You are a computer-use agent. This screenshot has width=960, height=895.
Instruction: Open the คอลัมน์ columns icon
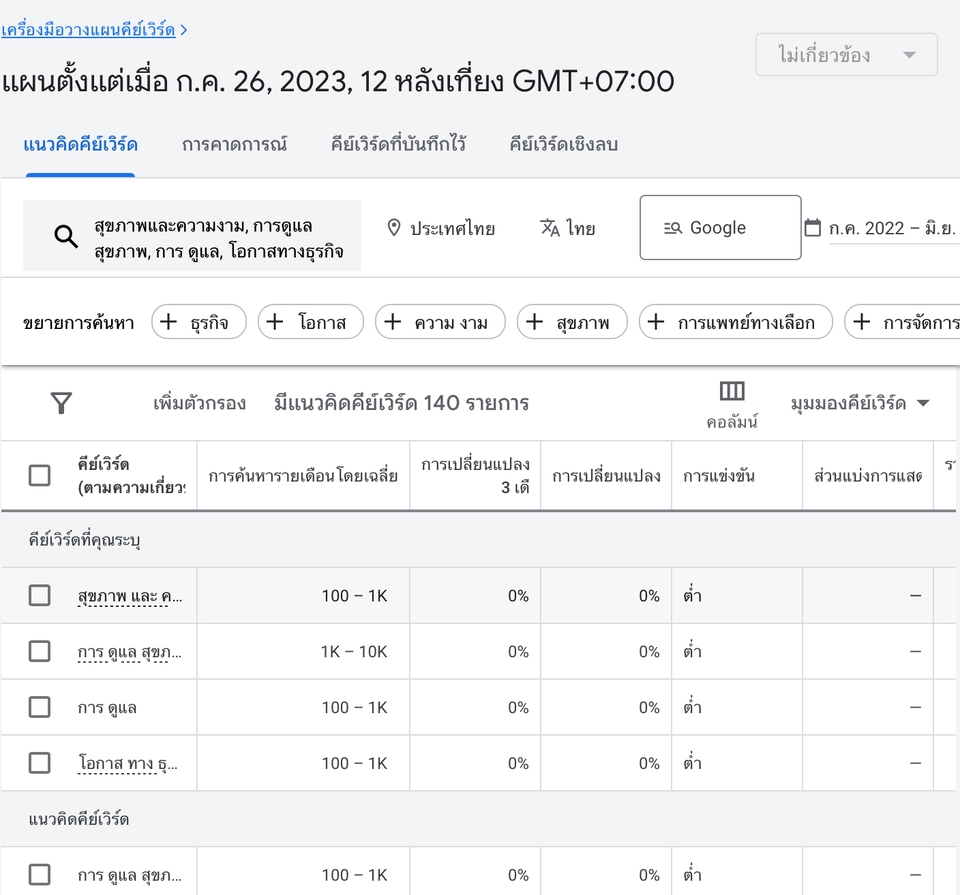click(733, 391)
